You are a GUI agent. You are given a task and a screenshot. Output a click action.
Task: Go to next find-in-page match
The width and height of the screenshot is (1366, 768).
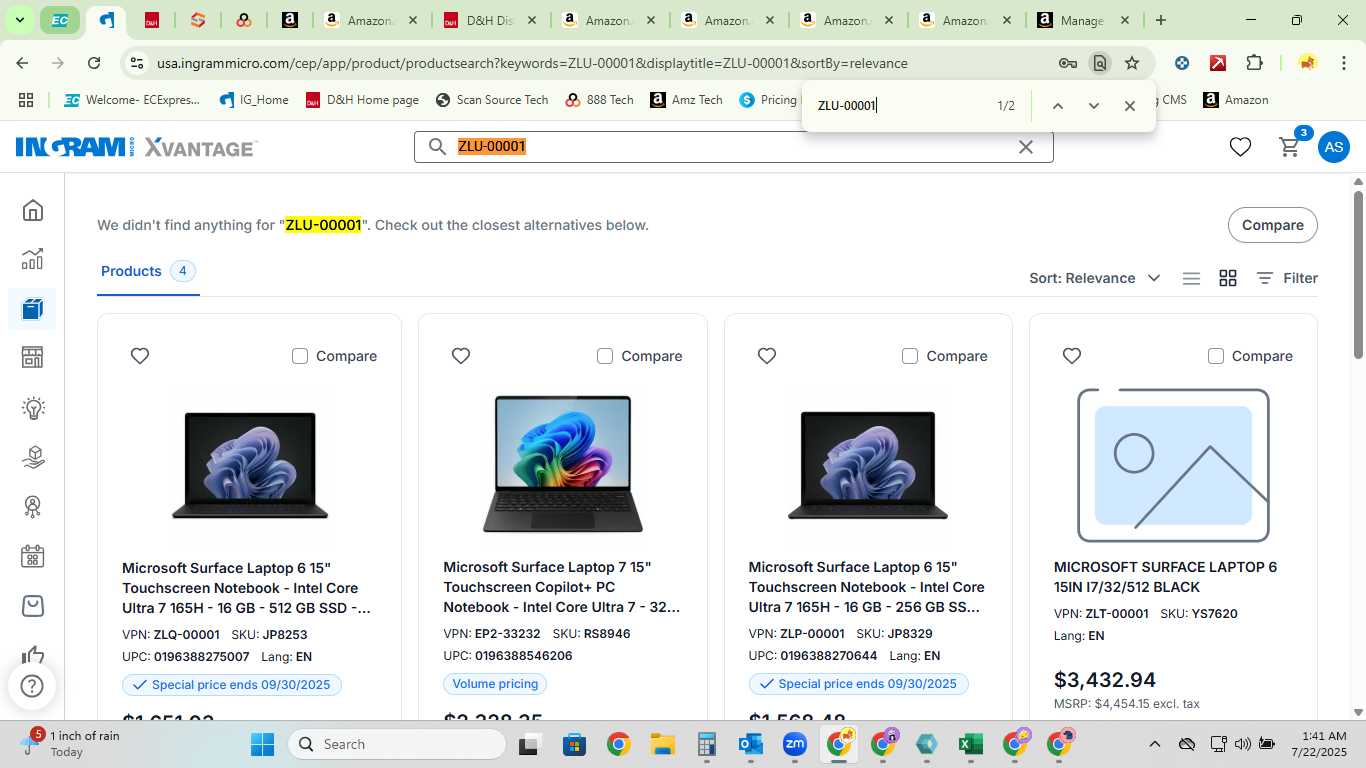pos(1093,106)
